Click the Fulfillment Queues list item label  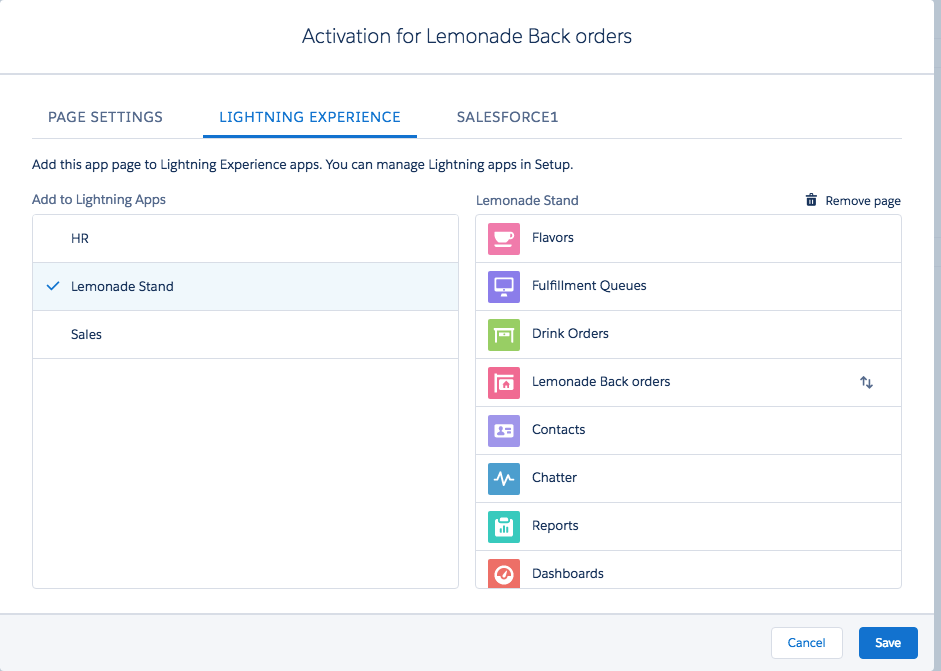pyautogui.click(x=589, y=286)
